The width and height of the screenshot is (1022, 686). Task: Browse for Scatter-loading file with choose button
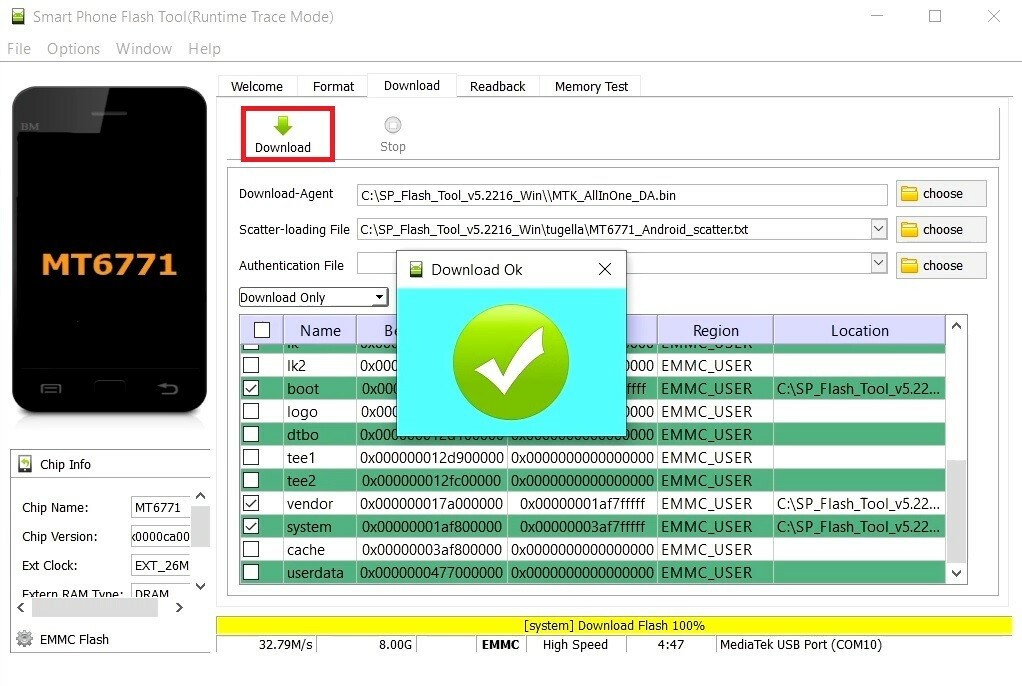coord(941,230)
